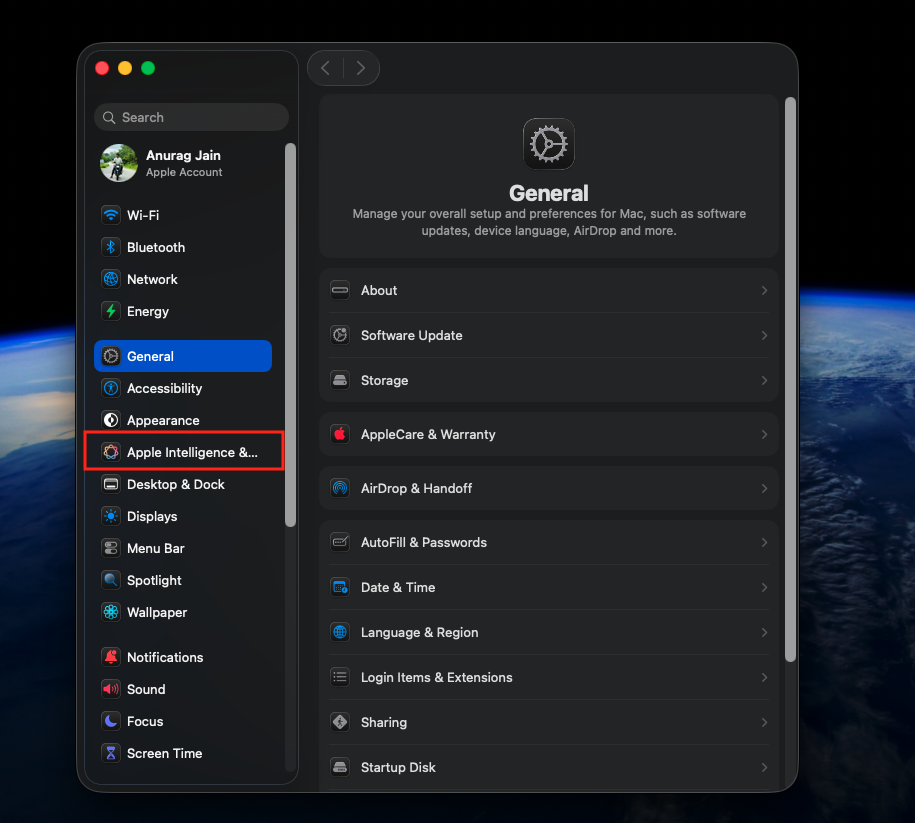Click the Notifications bell icon

110,657
